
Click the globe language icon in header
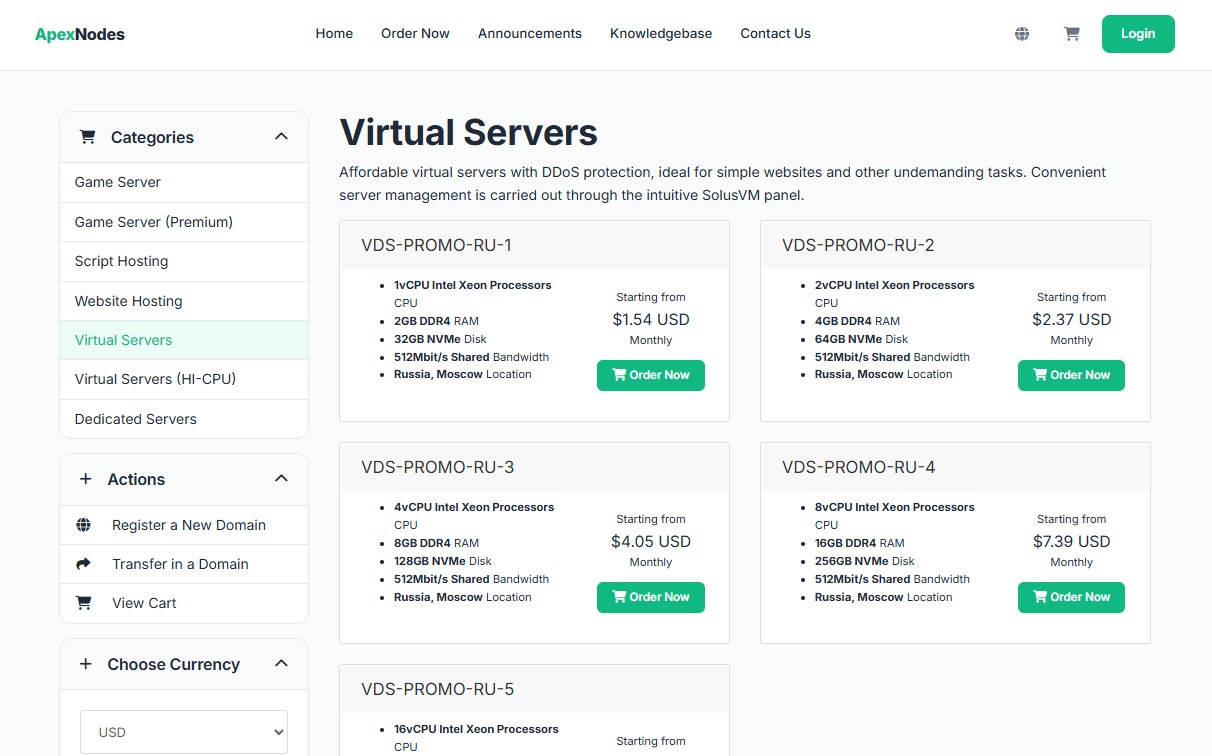(1022, 34)
